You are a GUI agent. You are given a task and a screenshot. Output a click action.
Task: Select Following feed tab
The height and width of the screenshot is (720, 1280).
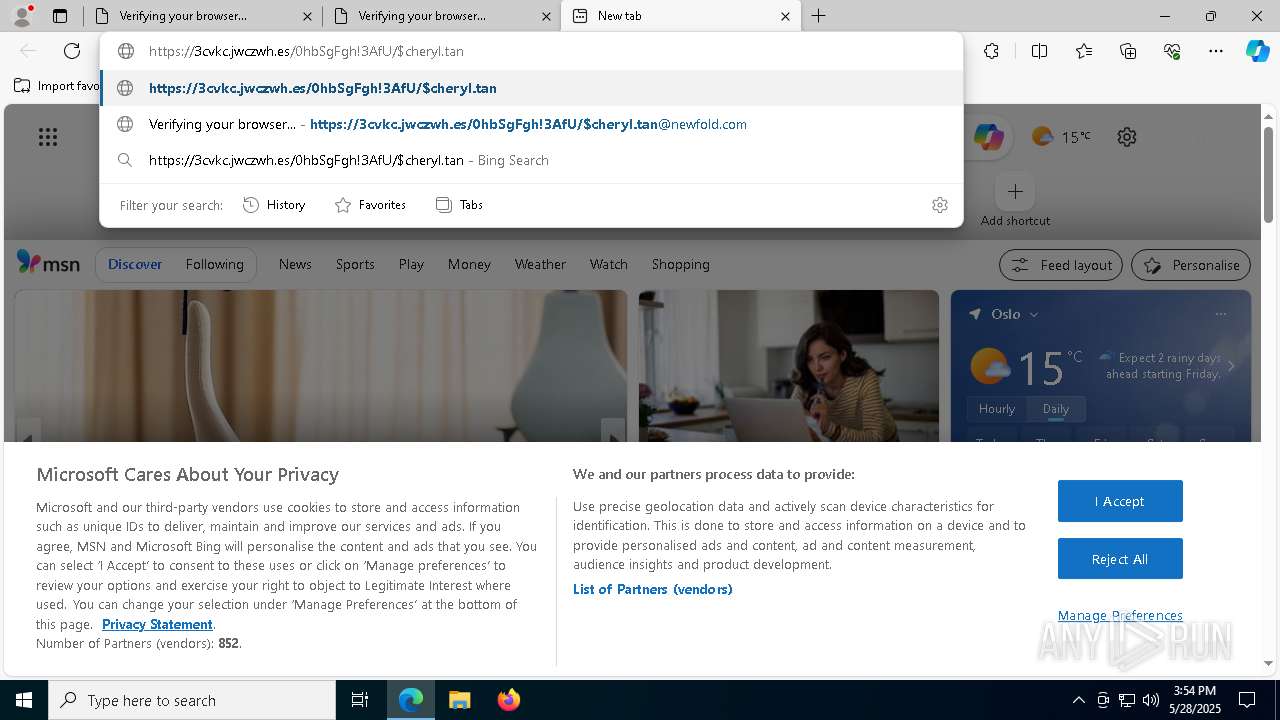pyautogui.click(x=214, y=264)
